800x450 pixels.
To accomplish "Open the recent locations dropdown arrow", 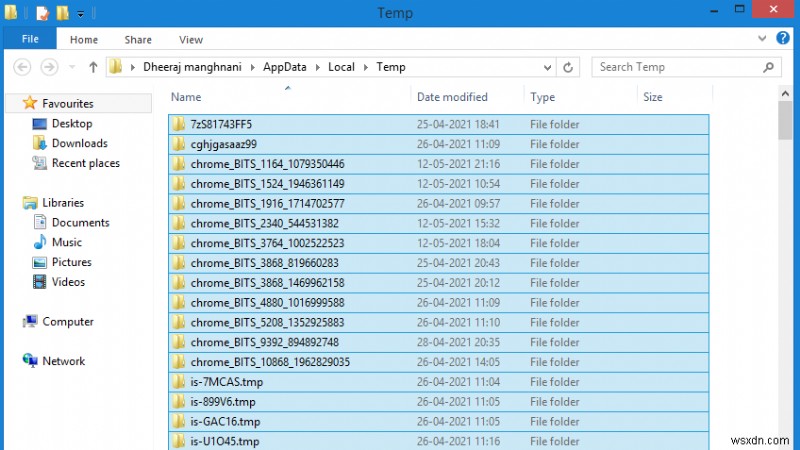I will (x=72, y=67).
